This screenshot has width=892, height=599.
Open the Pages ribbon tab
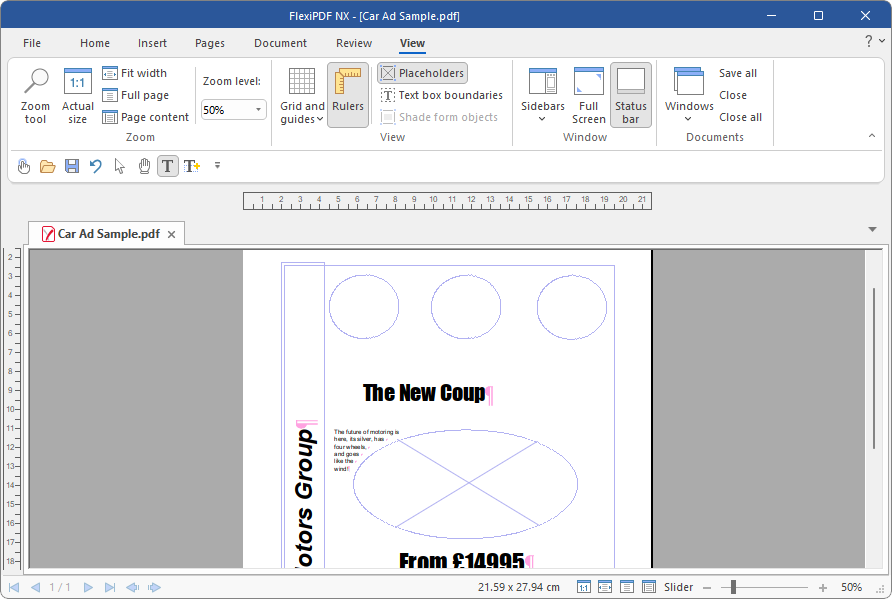pos(210,43)
